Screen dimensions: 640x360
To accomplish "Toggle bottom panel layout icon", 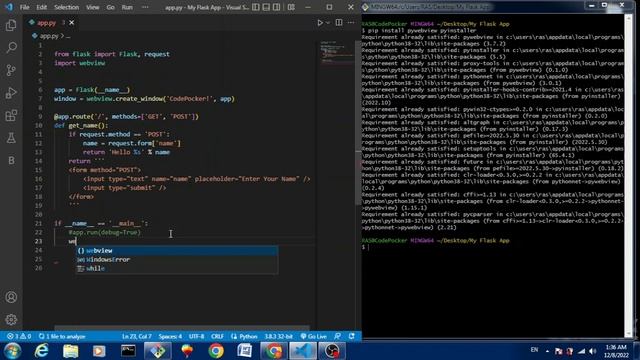I will pos(266,7).
